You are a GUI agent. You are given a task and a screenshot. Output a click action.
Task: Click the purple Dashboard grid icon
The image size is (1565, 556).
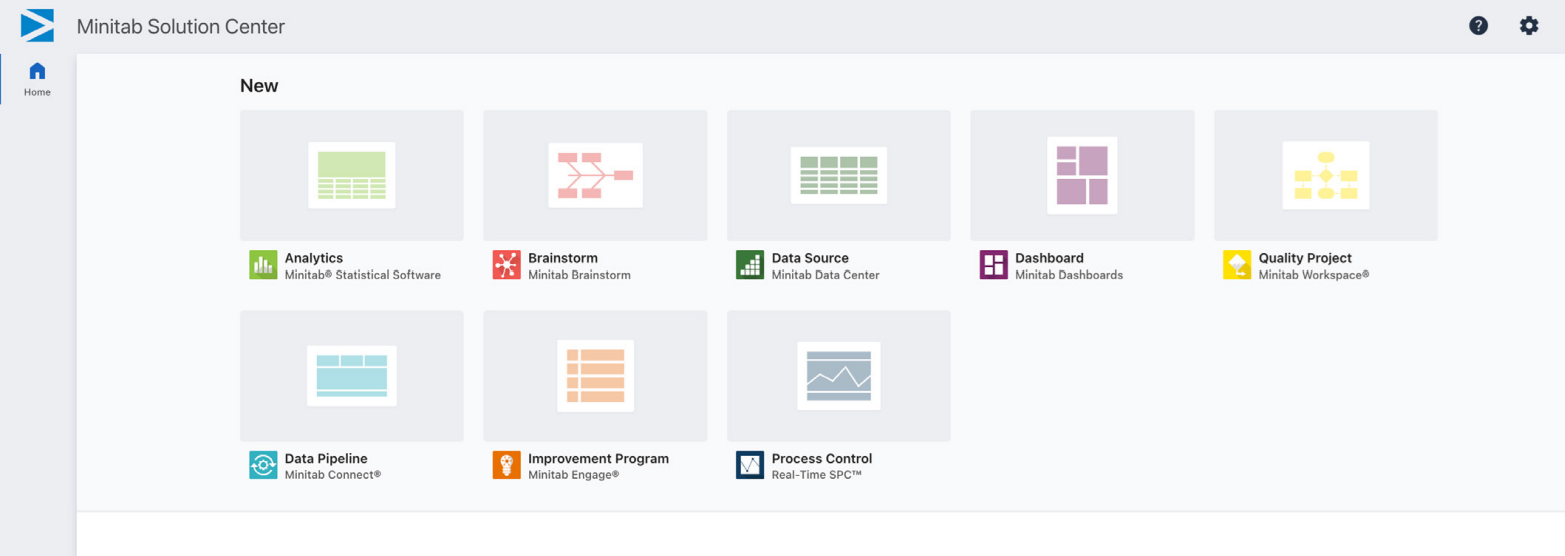click(x=994, y=265)
